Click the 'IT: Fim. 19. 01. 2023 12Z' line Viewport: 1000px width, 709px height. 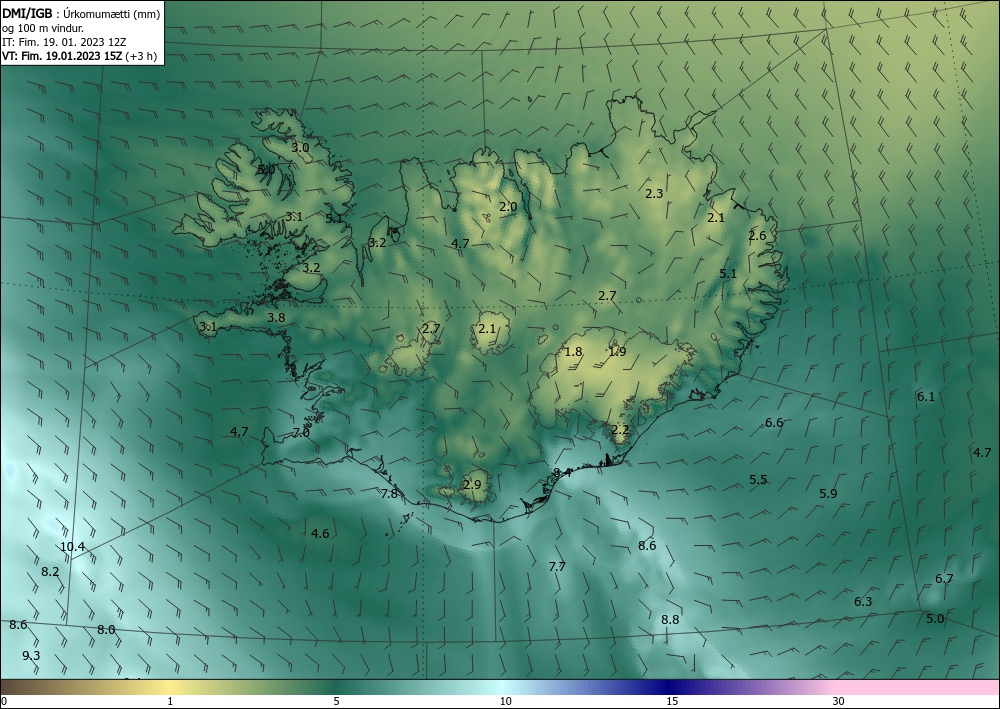tap(64, 42)
